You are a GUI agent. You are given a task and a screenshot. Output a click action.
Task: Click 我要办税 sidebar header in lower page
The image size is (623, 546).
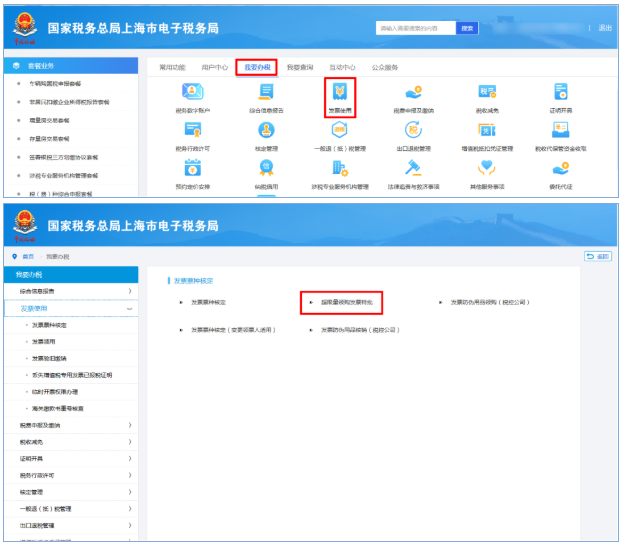point(71,275)
